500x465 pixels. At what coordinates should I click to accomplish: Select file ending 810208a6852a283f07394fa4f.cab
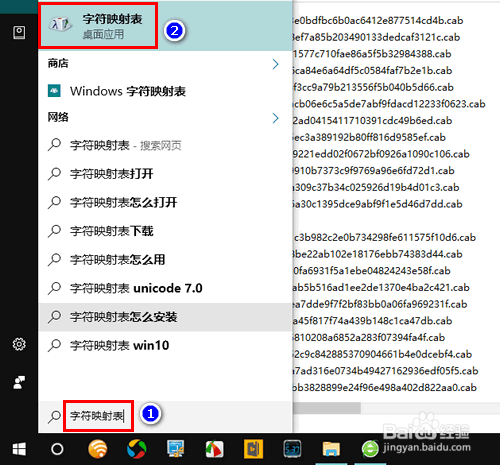(369, 337)
